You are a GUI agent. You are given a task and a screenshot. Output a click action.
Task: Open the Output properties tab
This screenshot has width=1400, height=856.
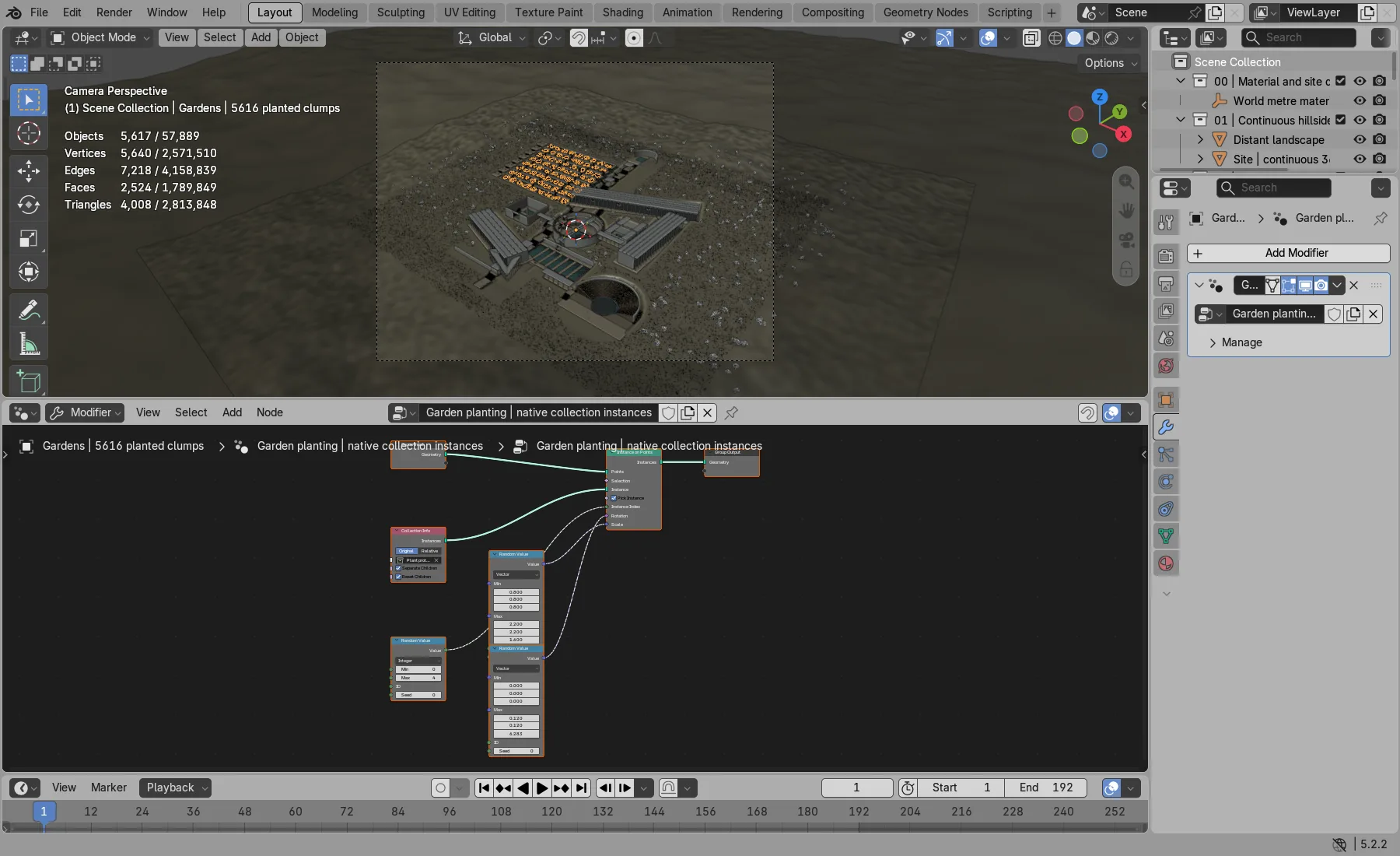click(1166, 283)
